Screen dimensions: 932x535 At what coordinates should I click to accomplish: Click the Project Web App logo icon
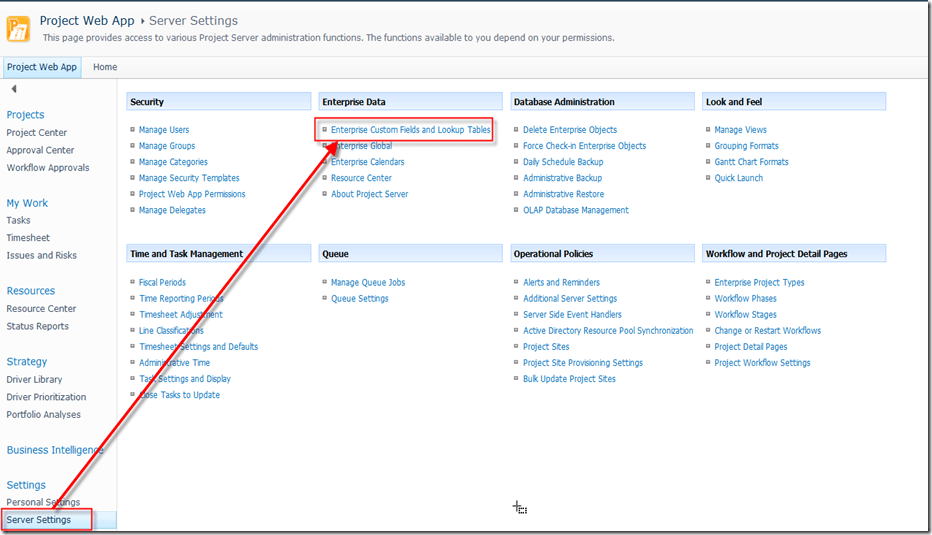(x=18, y=28)
